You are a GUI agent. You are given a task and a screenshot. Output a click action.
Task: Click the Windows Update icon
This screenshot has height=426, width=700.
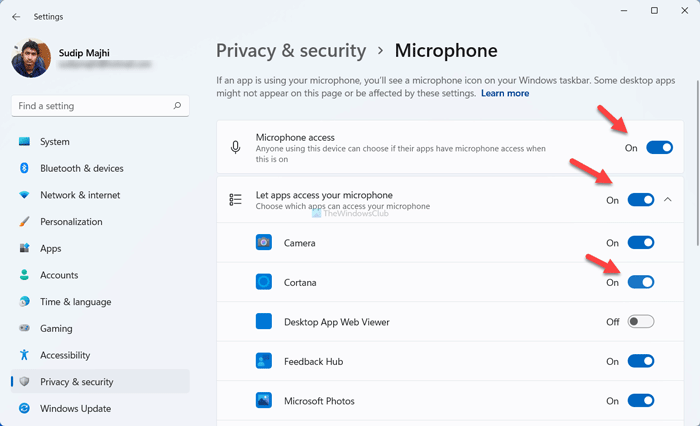25,408
